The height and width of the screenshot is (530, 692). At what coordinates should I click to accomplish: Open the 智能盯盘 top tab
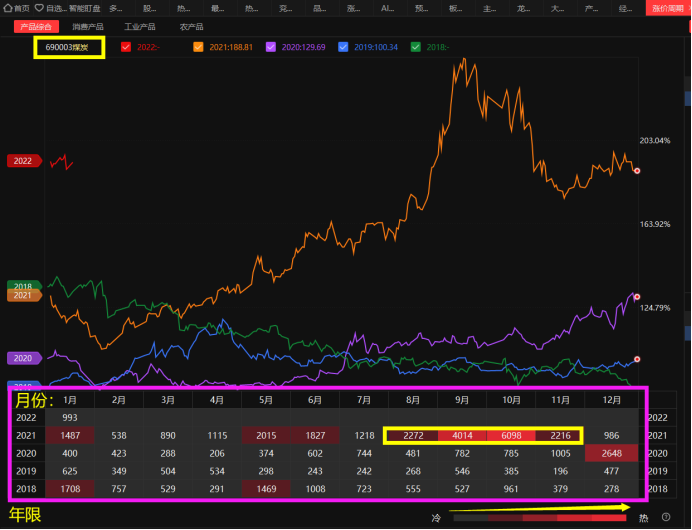(x=85, y=8)
